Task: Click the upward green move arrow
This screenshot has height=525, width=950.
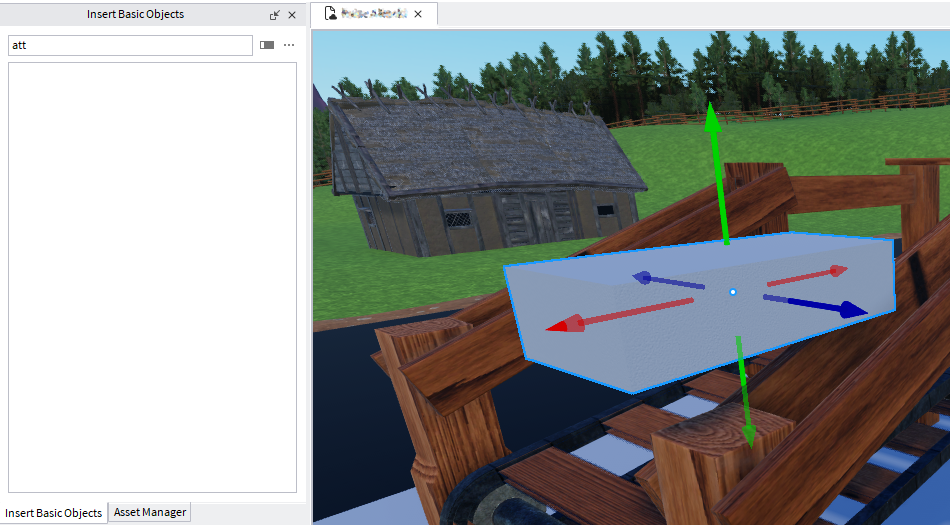Action: [x=717, y=173]
